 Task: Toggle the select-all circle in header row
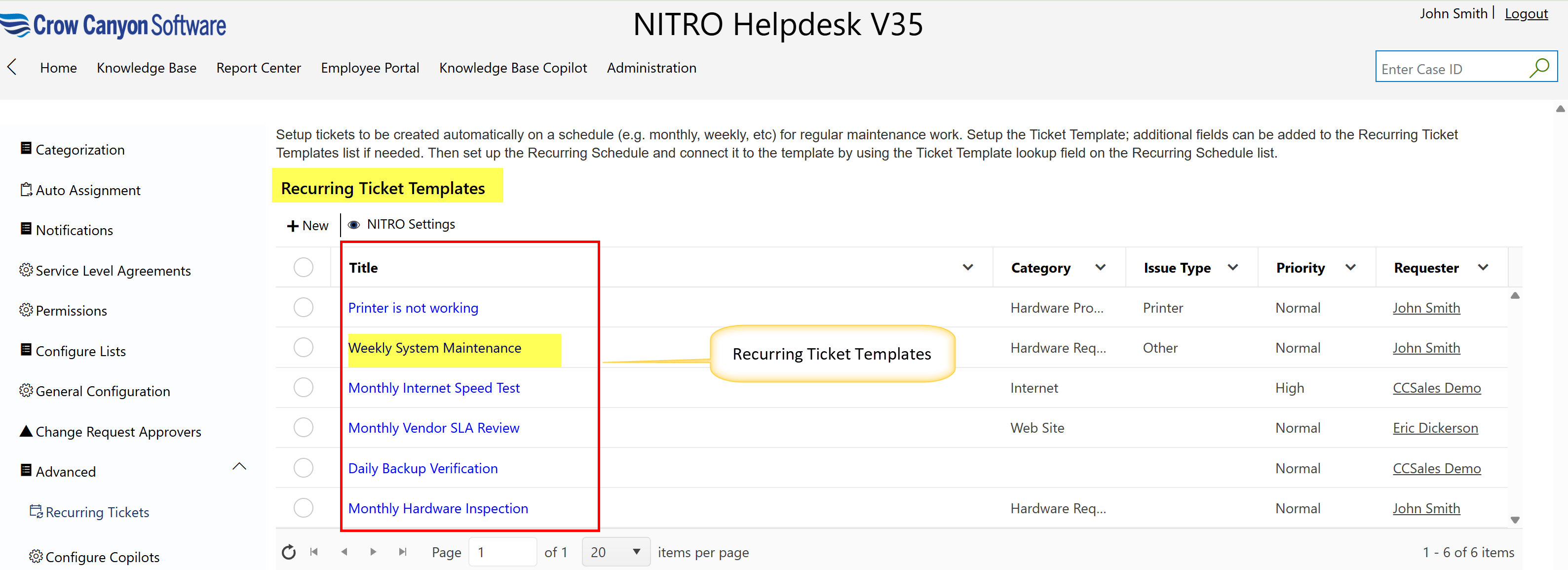tap(303, 267)
